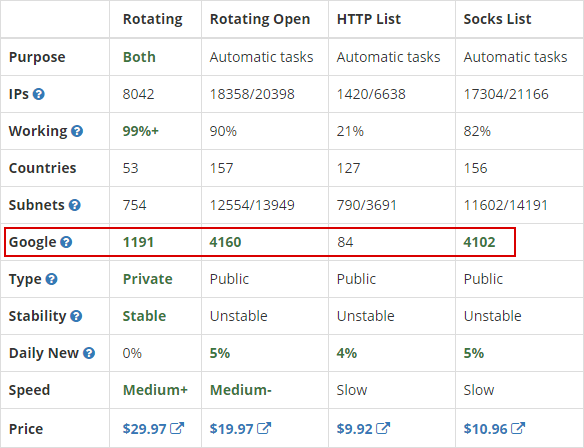584x448 pixels.
Task: Click external link icon beside $29.97
Action: point(177,428)
